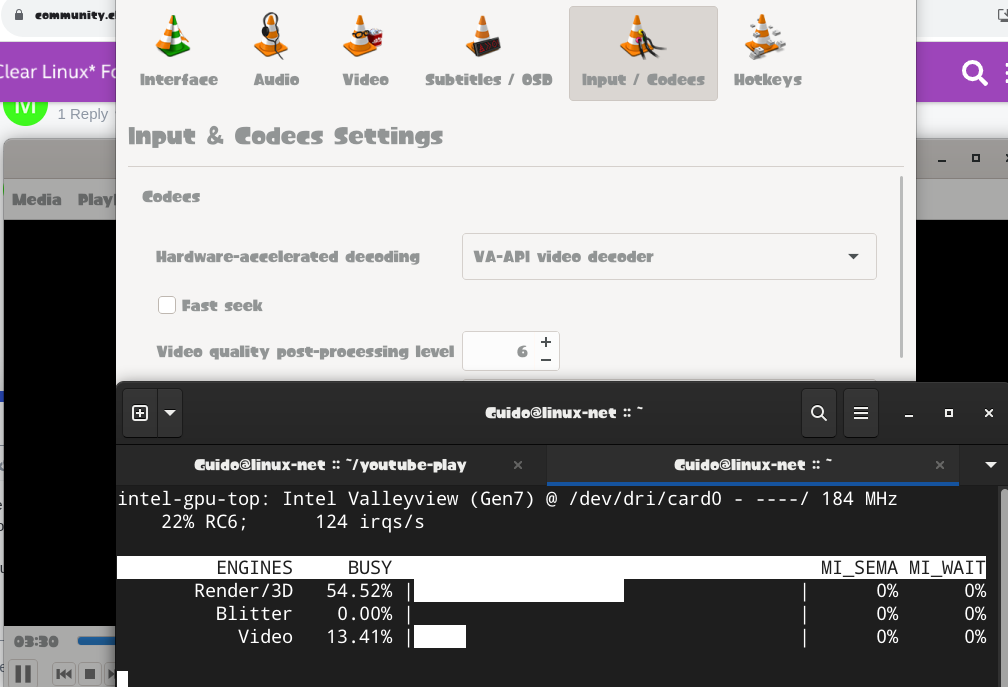Image resolution: width=1008 pixels, height=687 pixels.
Task: Increase video post-processing level
Action: [x=546, y=342]
